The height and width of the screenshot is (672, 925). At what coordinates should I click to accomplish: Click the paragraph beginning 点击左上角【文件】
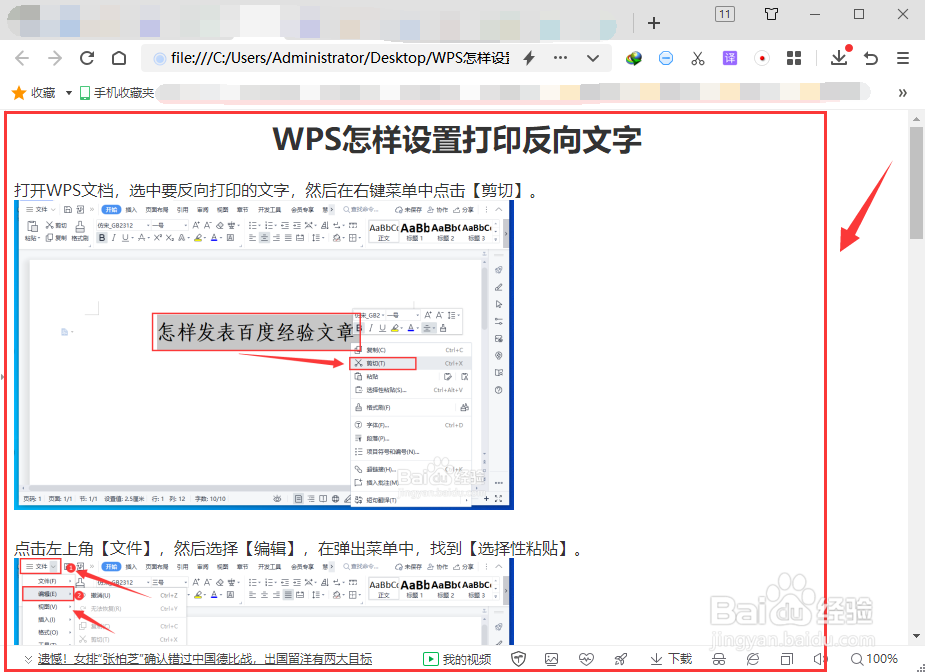click(x=299, y=549)
